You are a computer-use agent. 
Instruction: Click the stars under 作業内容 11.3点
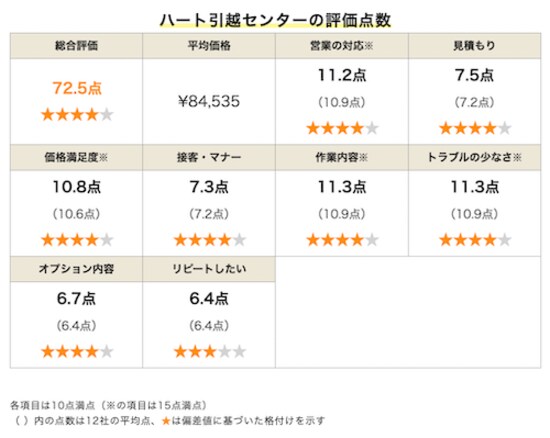point(342,240)
